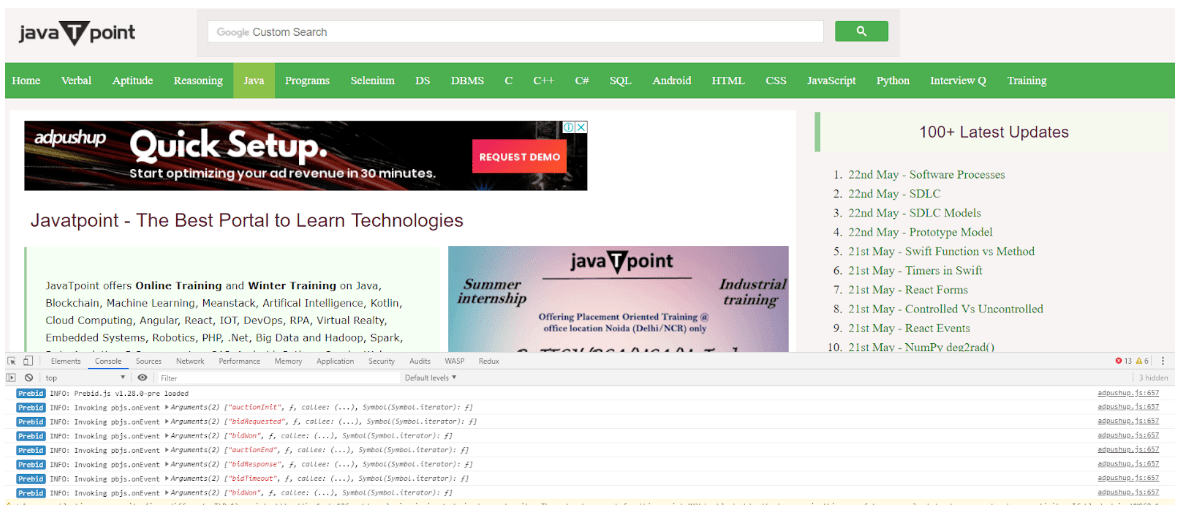Screen dimensions: 1179x517
Task: Expand the bidRequested Arguments object
Action: [167, 421]
